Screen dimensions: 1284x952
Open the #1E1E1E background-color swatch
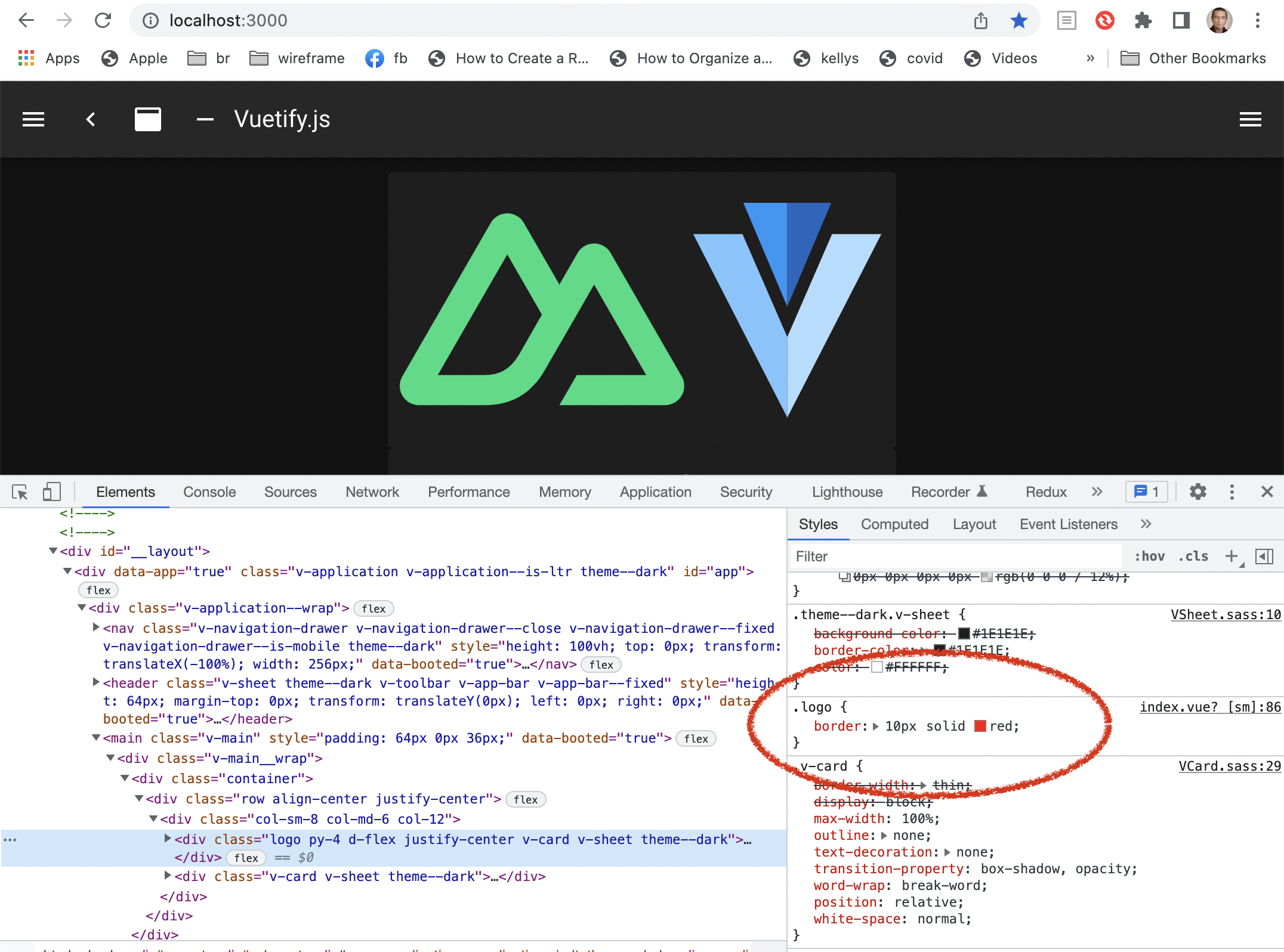pyautogui.click(x=964, y=633)
